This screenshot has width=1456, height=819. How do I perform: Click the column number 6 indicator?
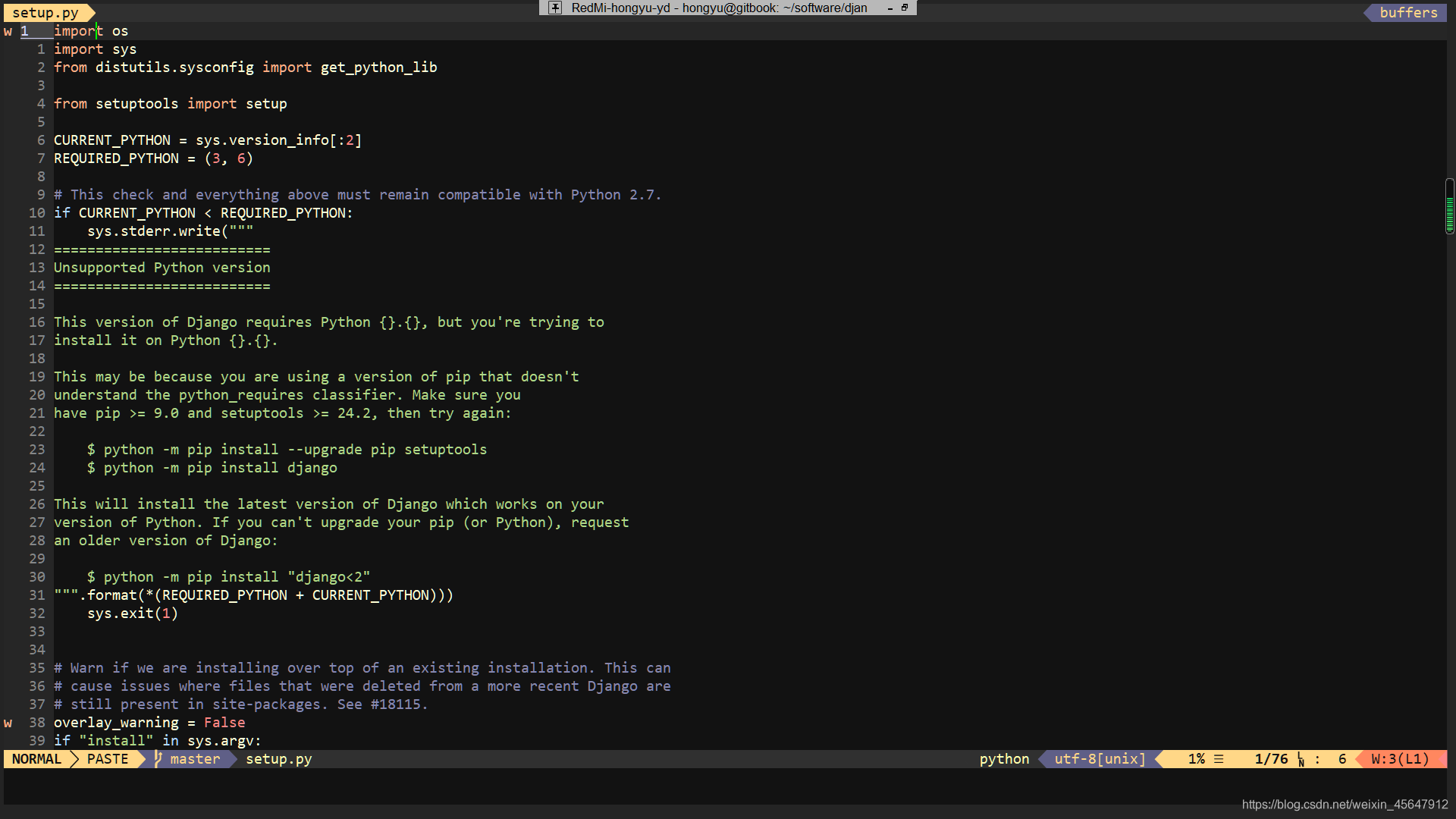click(1342, 759)
